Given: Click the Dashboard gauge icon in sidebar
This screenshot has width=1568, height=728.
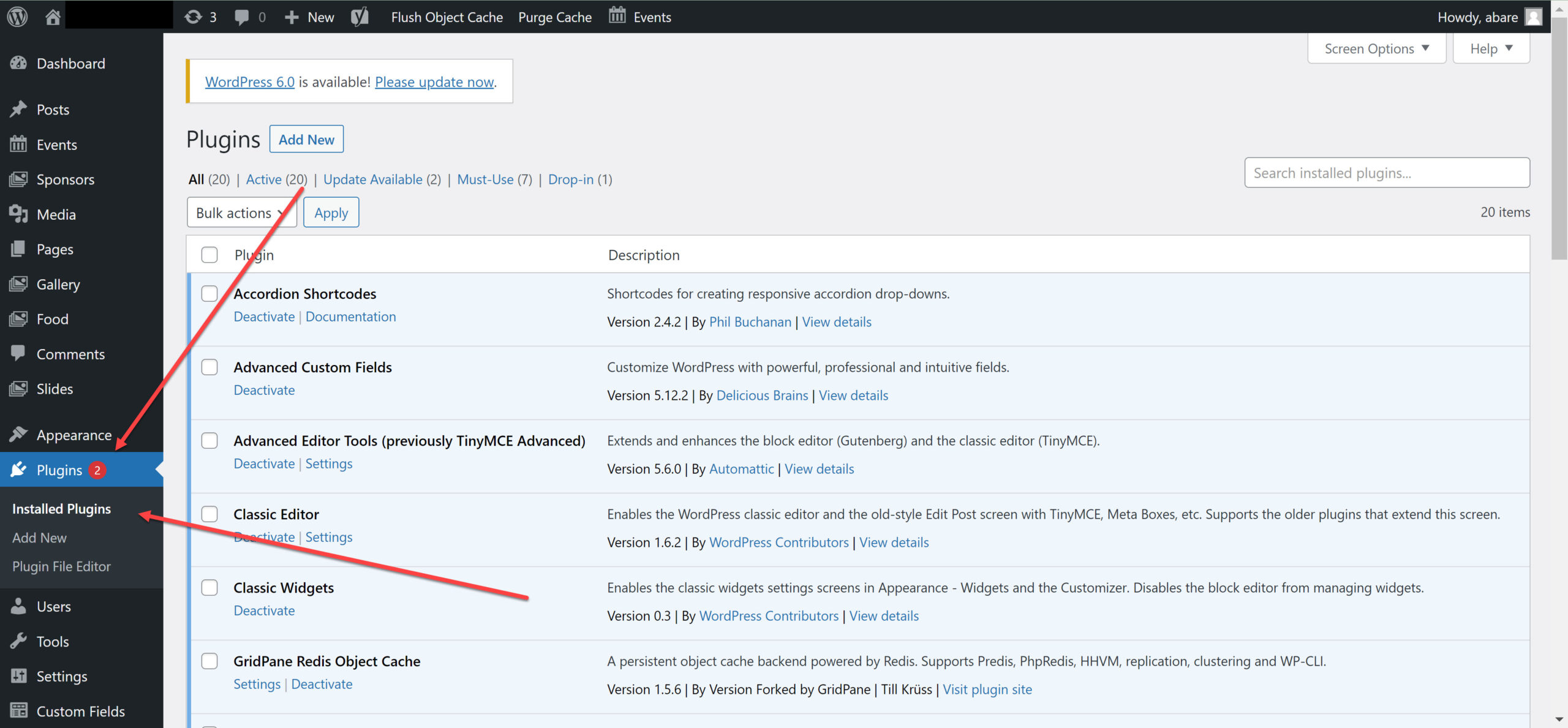Looking at the screenshot, I should pyautogui.click(x=18, y=63).
